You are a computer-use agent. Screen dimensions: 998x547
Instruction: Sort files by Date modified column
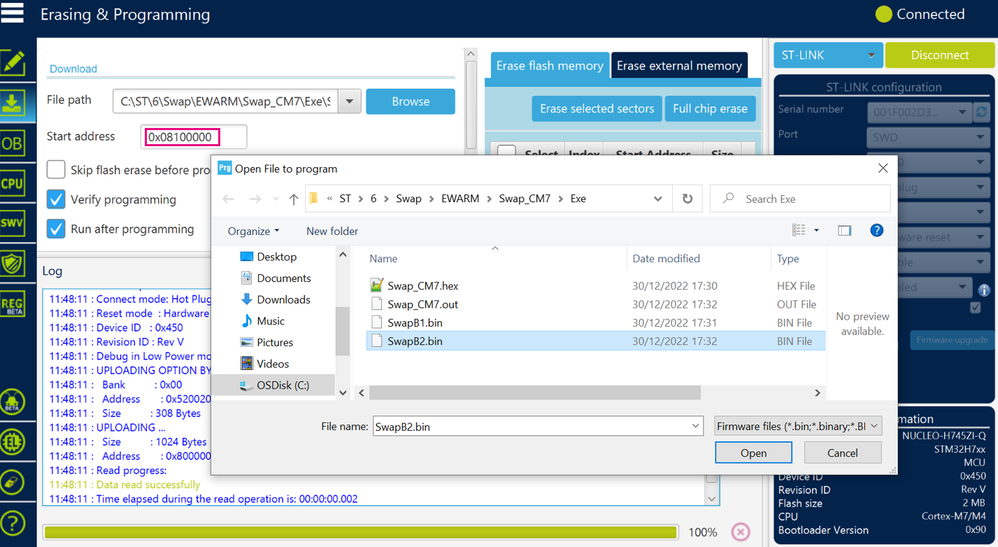tap(666, 259)
